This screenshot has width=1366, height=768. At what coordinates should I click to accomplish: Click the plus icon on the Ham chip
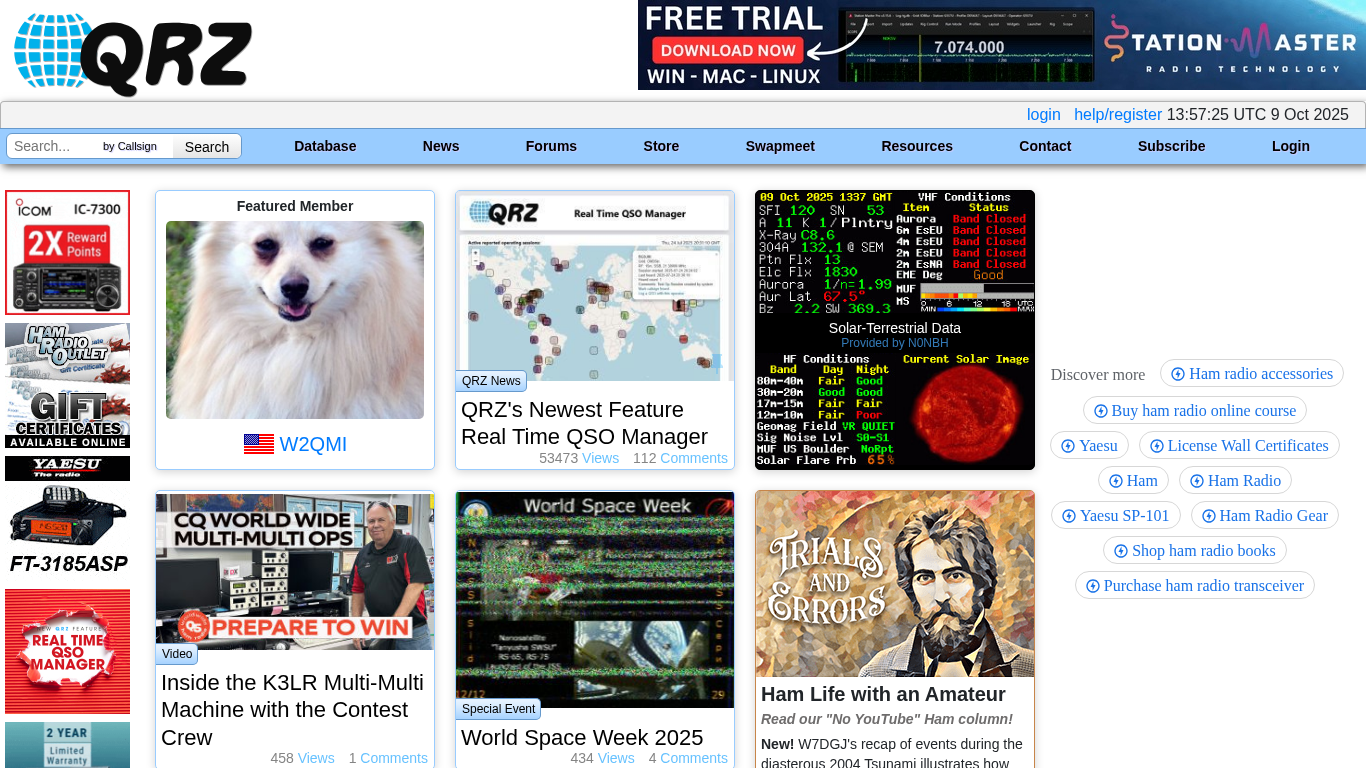pyautogui.click(x=1116, y=481)
